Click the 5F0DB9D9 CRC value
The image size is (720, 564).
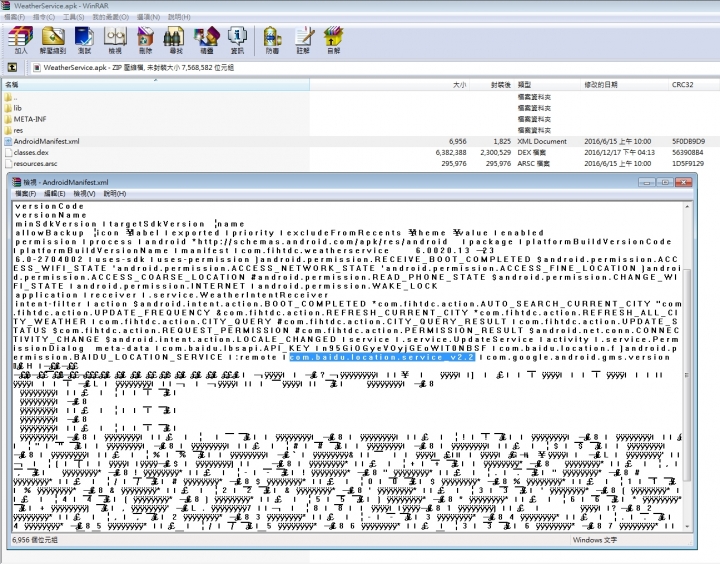coord(688,141)
